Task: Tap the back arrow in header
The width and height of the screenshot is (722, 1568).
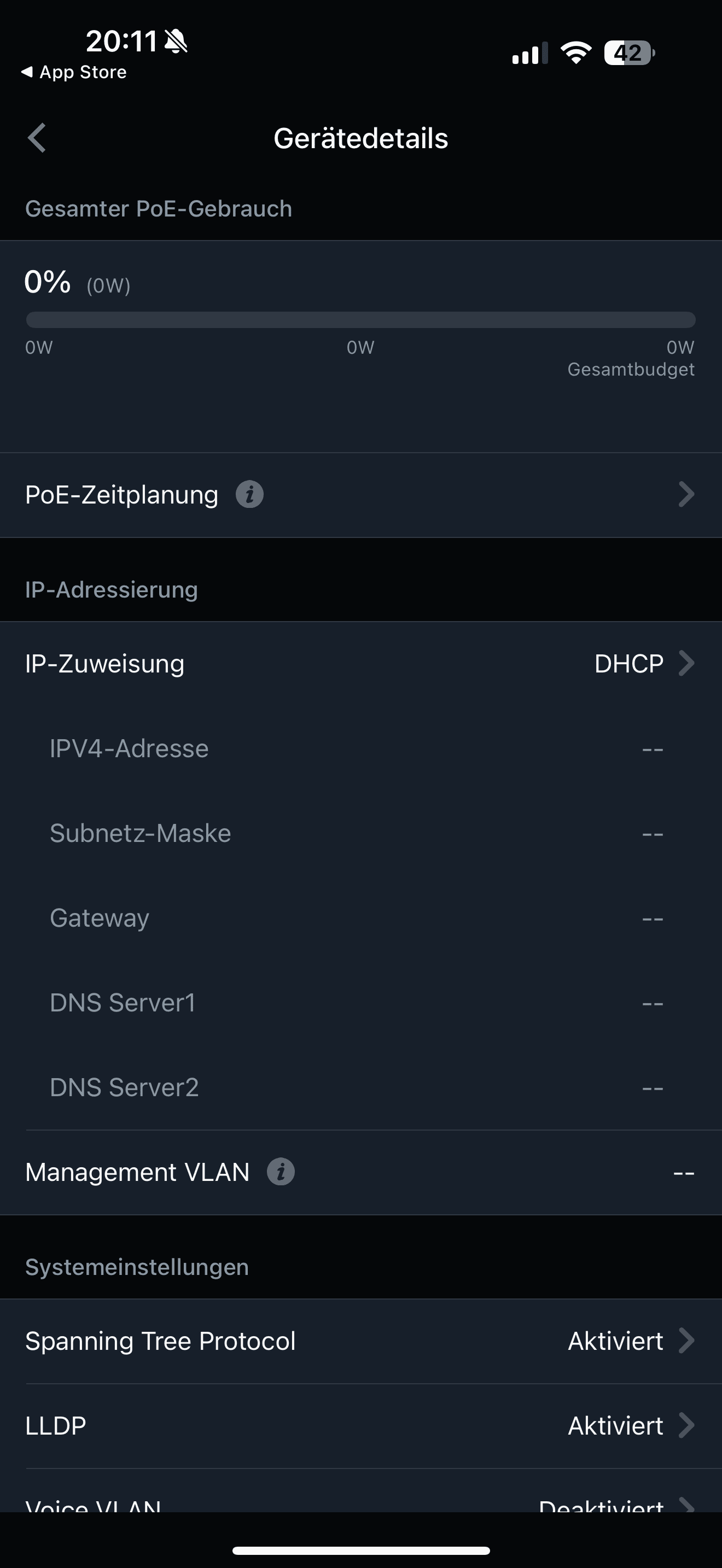Action: pyautogui.click(x=37, y=138)
